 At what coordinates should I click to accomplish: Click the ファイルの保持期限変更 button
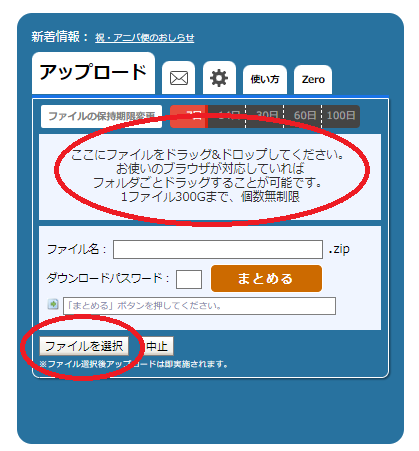(101, 116)
